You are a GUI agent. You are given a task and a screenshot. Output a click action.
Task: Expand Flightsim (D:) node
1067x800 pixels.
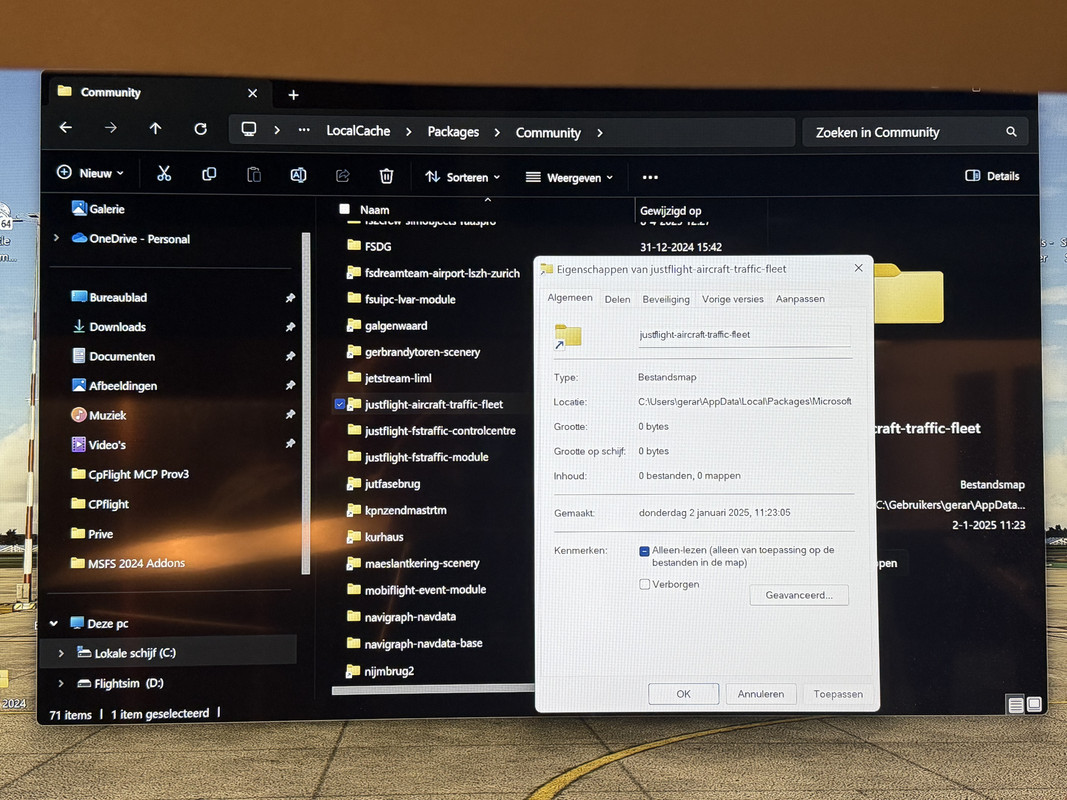click(61, 683)
